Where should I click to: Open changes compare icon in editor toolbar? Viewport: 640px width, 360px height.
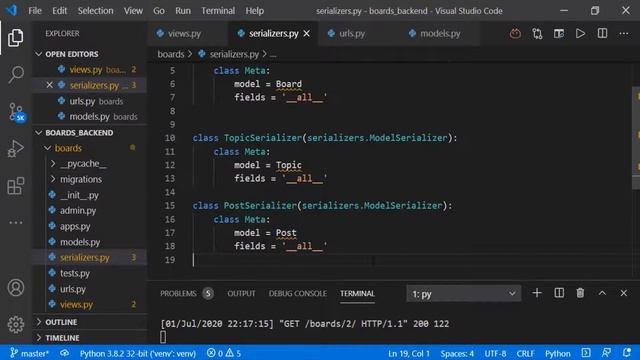click(537, 33)
